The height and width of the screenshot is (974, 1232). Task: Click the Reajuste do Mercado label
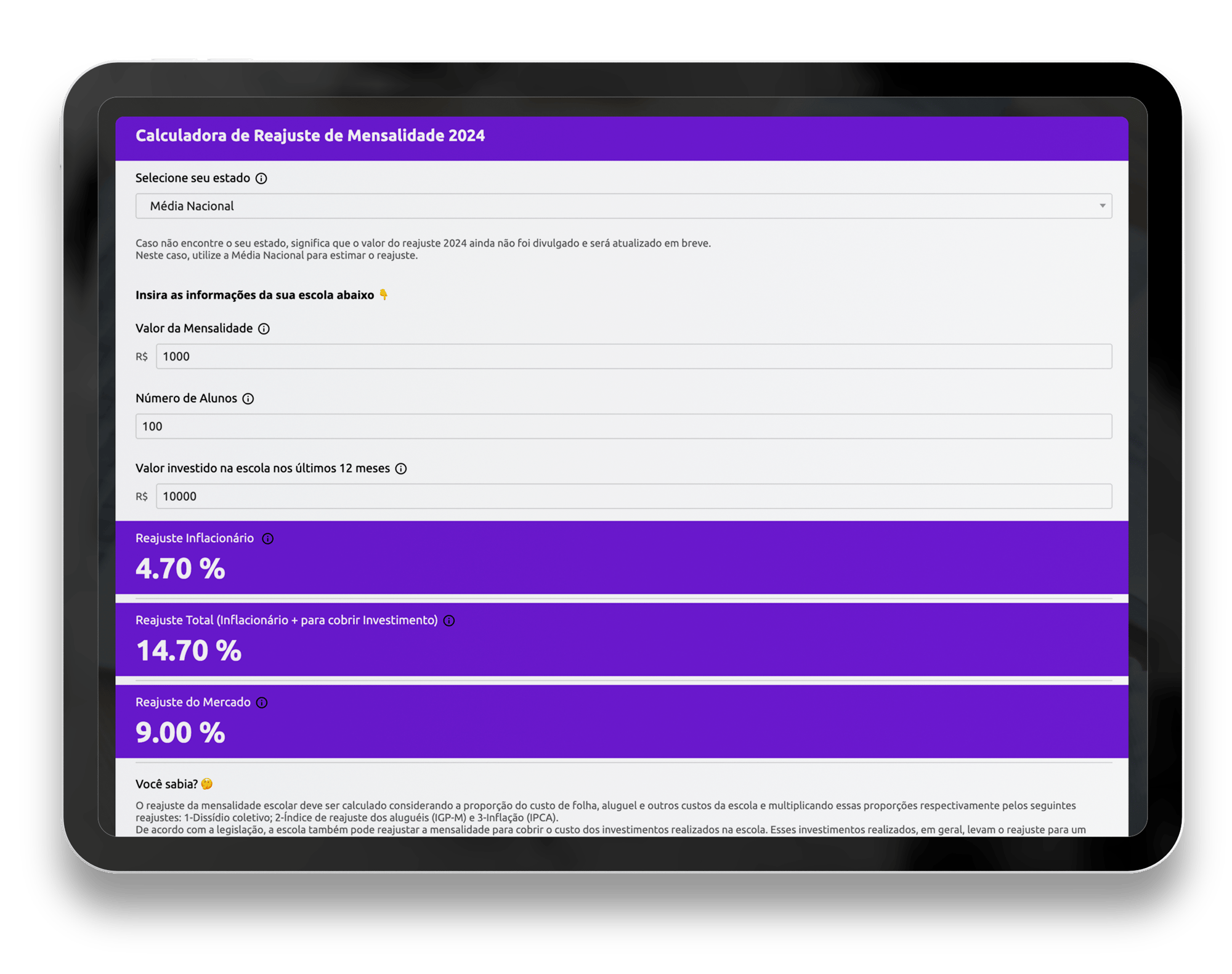pos(193,702)
